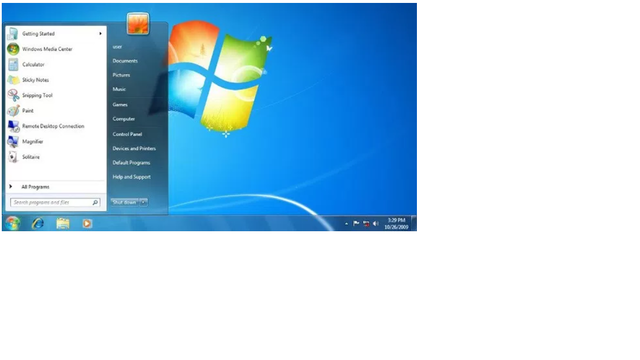This screenshot has width=640, height=360.
Task: Click the Start orb button
Action: [x=13, y=223]
